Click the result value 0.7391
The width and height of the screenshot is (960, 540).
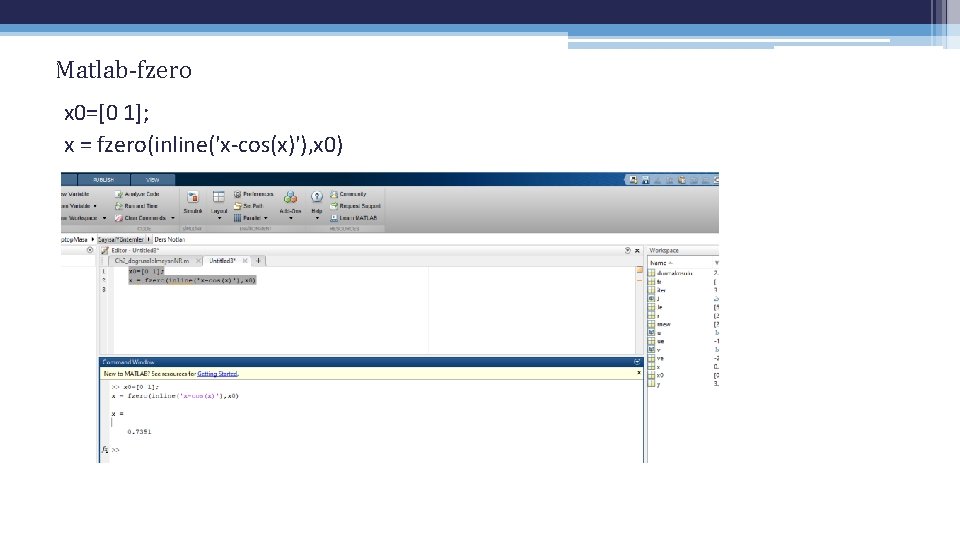tap(140, 432)
